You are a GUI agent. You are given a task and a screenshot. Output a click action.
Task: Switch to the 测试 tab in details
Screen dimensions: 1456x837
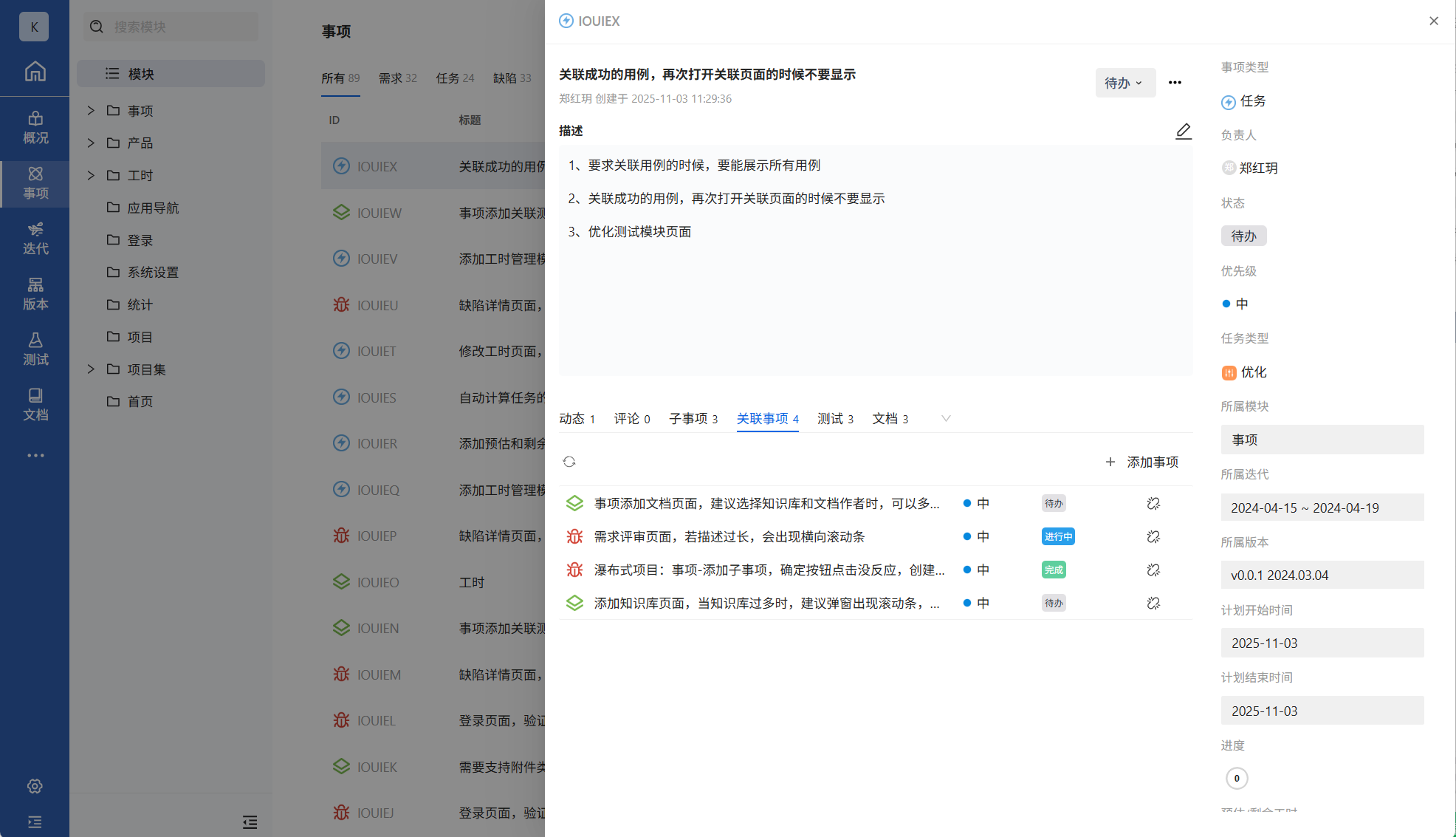[x=834, y=419]
